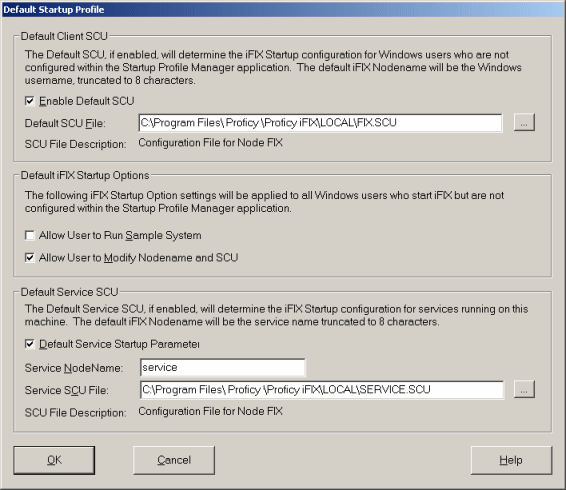Click the Default Startup Profile title bar
The width and height of the screenshot is (566, 490).
pyautogui.click(x=283, y=9)
